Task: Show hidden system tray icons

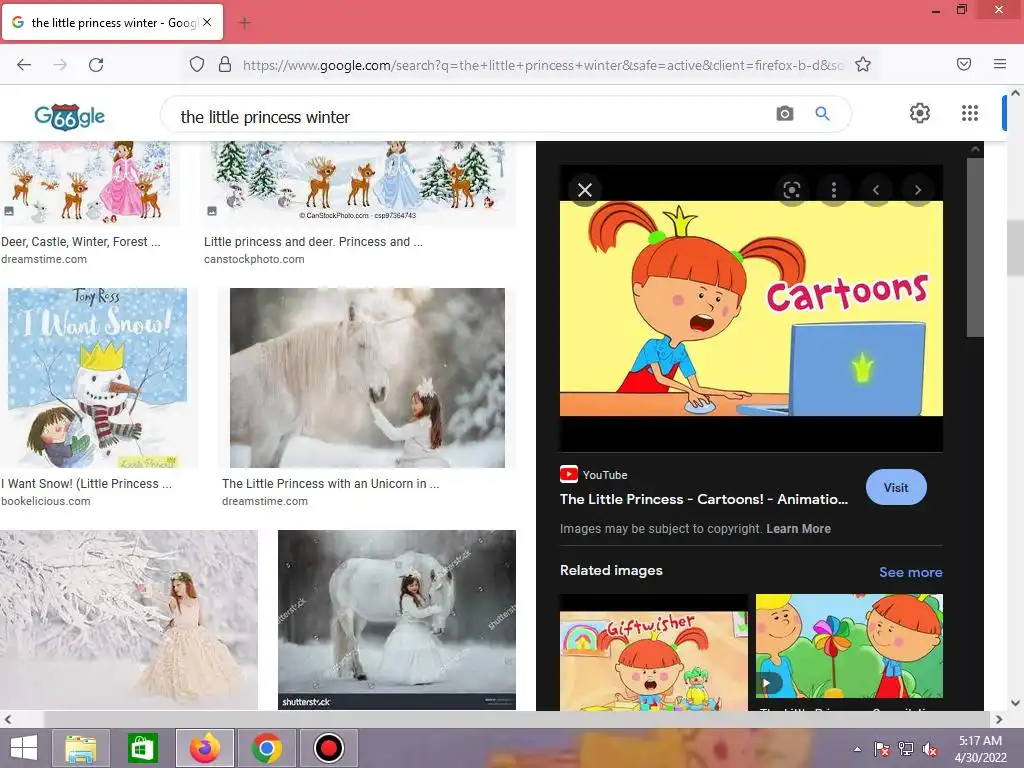Action: (857, 749)
